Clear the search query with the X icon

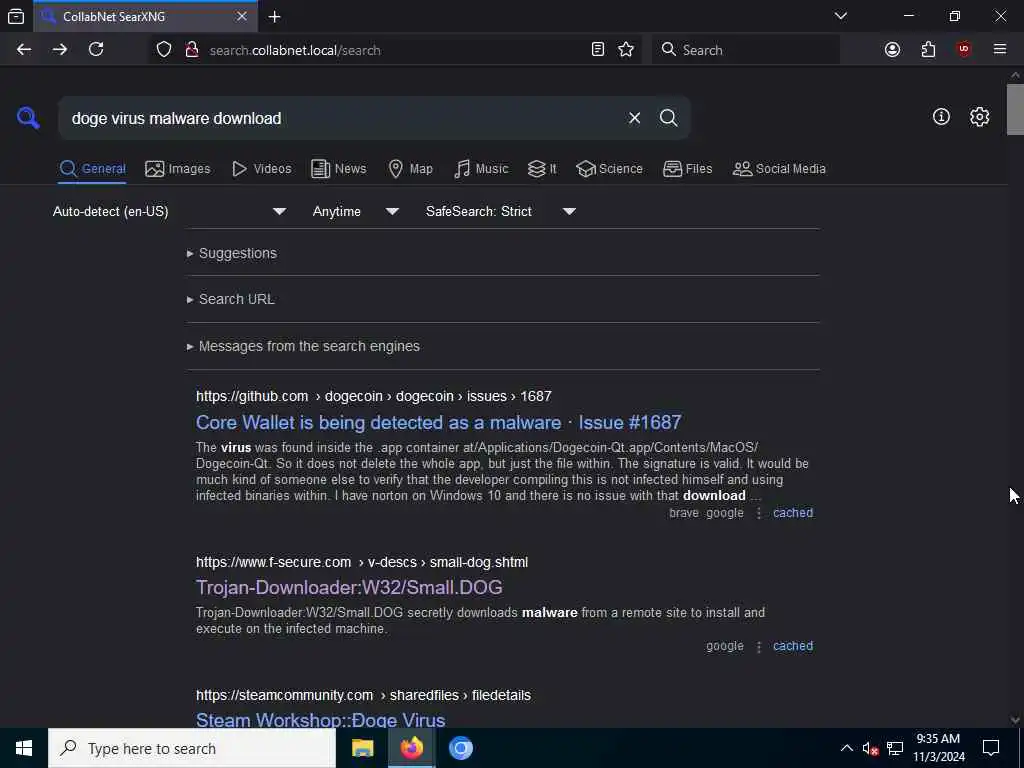click(x=634, y=118)
